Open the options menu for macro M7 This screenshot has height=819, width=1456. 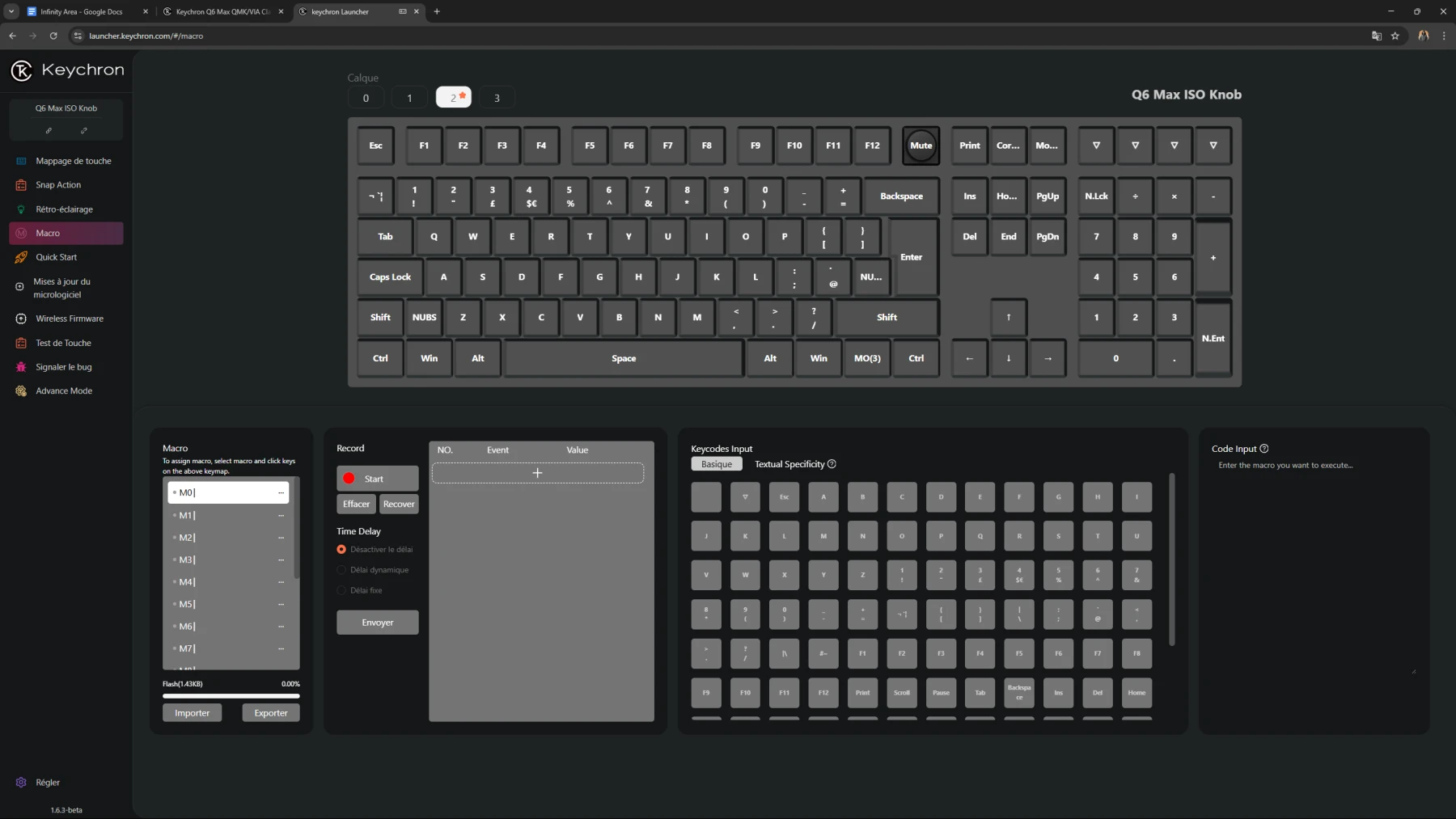click(x=281, y=648)
